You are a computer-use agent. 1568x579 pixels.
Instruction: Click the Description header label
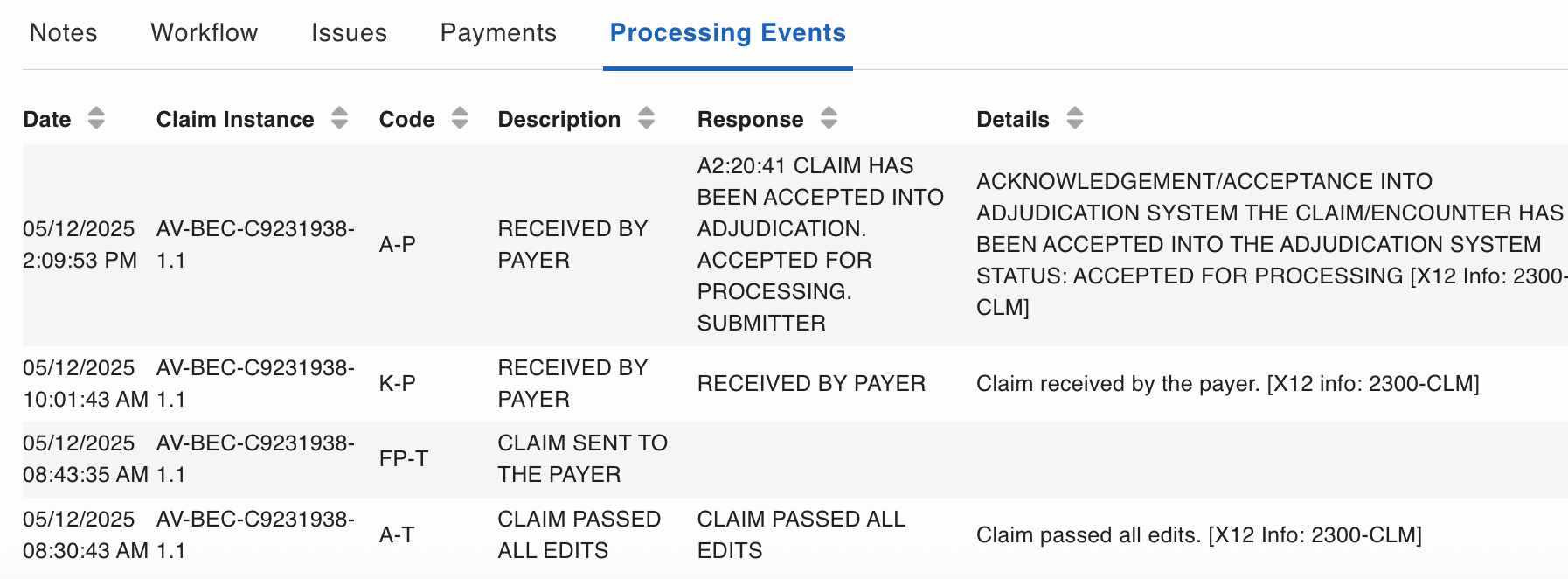559,119
